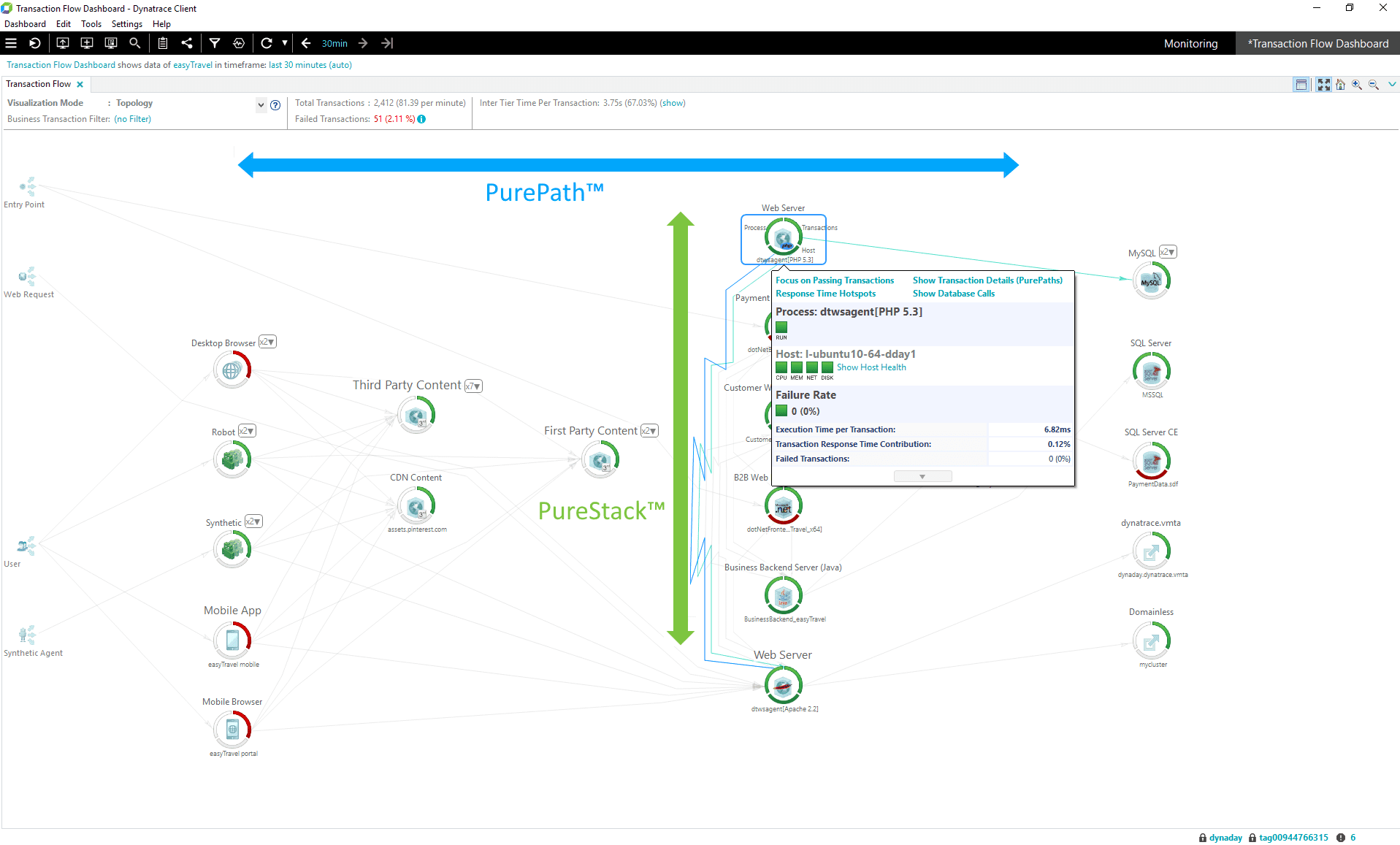Open the Edit menu
This screenshot has height=845, width=1400.
click(x=64, y=24)
